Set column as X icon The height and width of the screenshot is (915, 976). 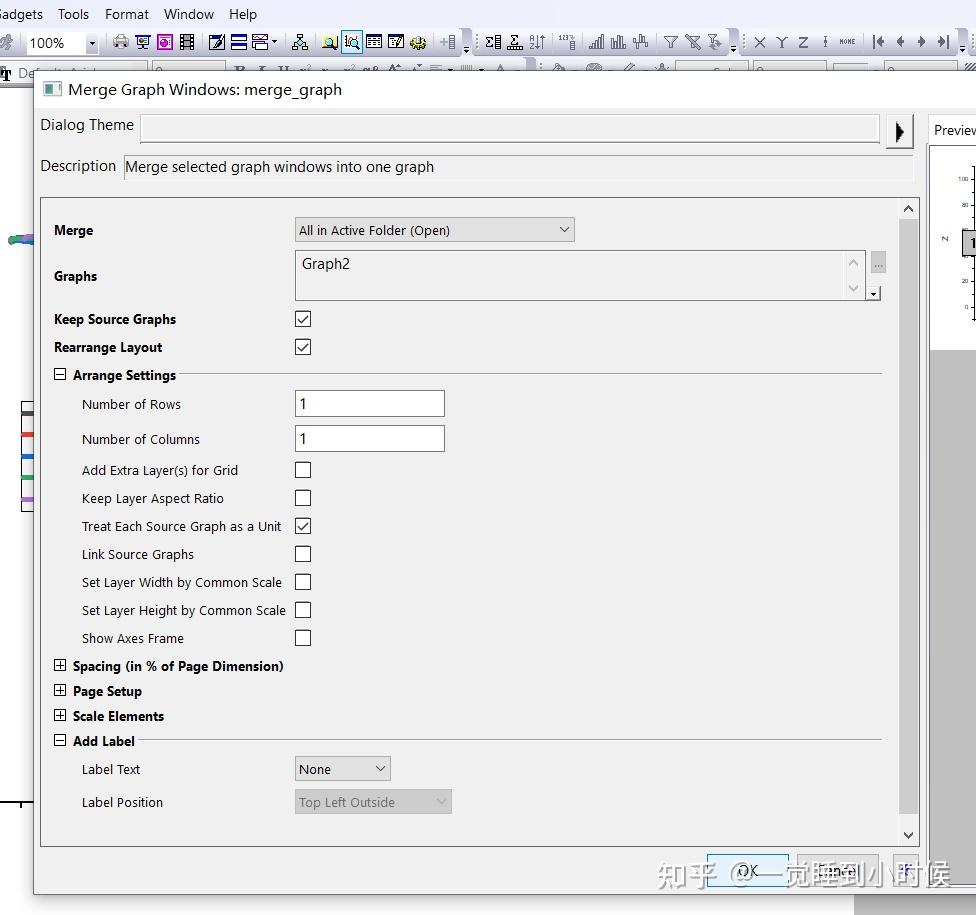click(x=760, y=42)
